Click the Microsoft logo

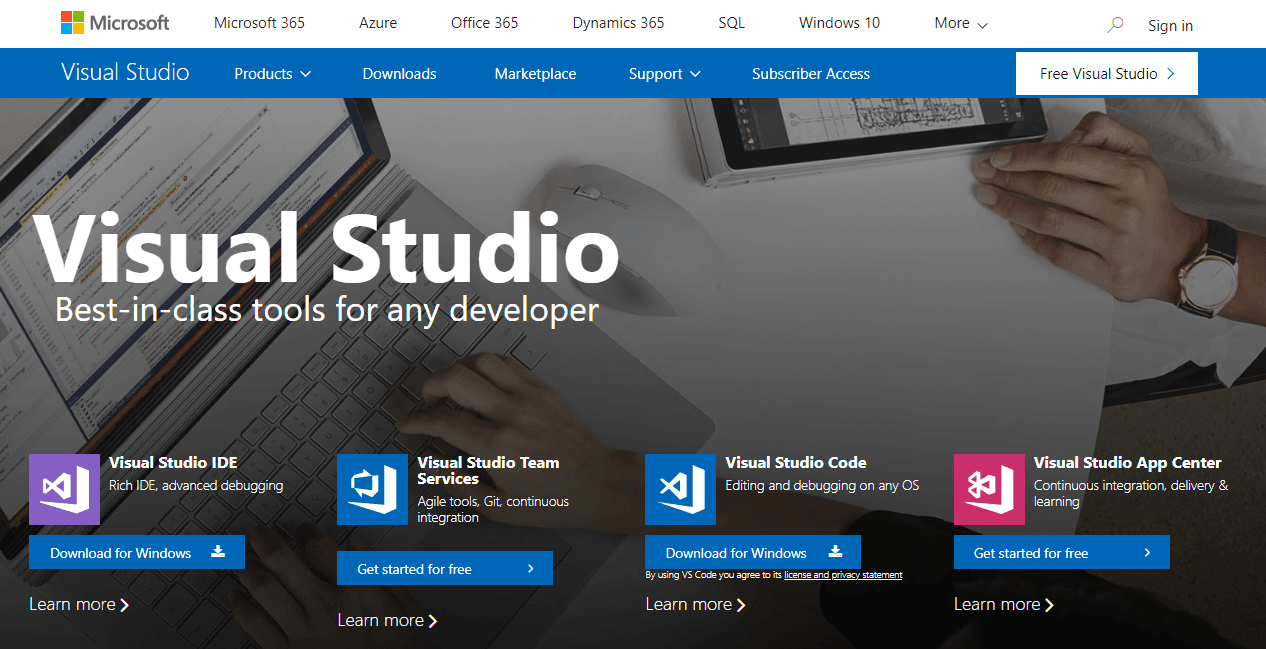tap(115, 23)
